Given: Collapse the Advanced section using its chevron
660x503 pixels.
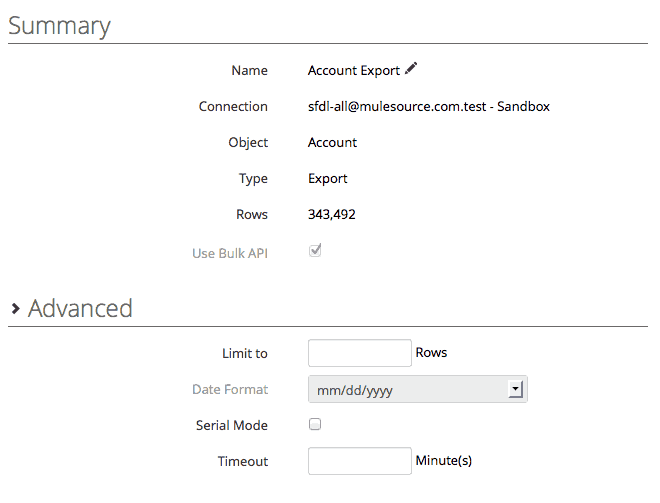Looking at the screenshot, I should click(x=15, y=309).
